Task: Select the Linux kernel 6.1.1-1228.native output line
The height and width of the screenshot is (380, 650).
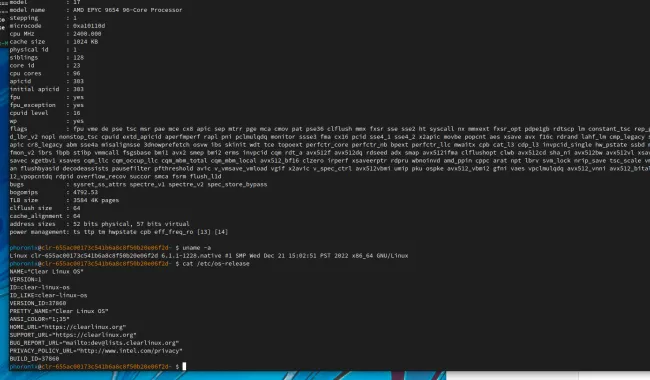Action: pyautogui.click(x=209, y=256)
